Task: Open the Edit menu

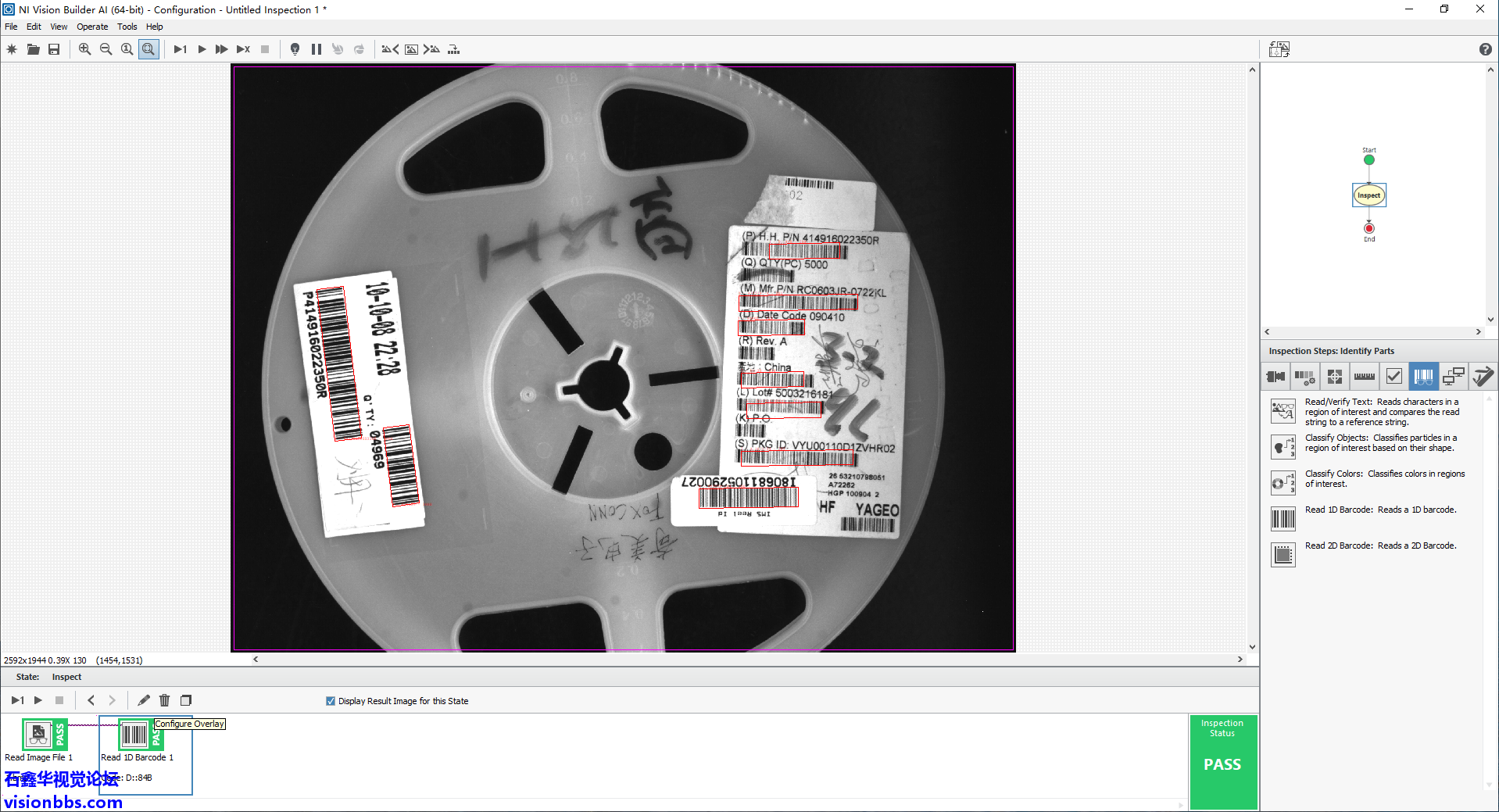Action: click(34, 27)
